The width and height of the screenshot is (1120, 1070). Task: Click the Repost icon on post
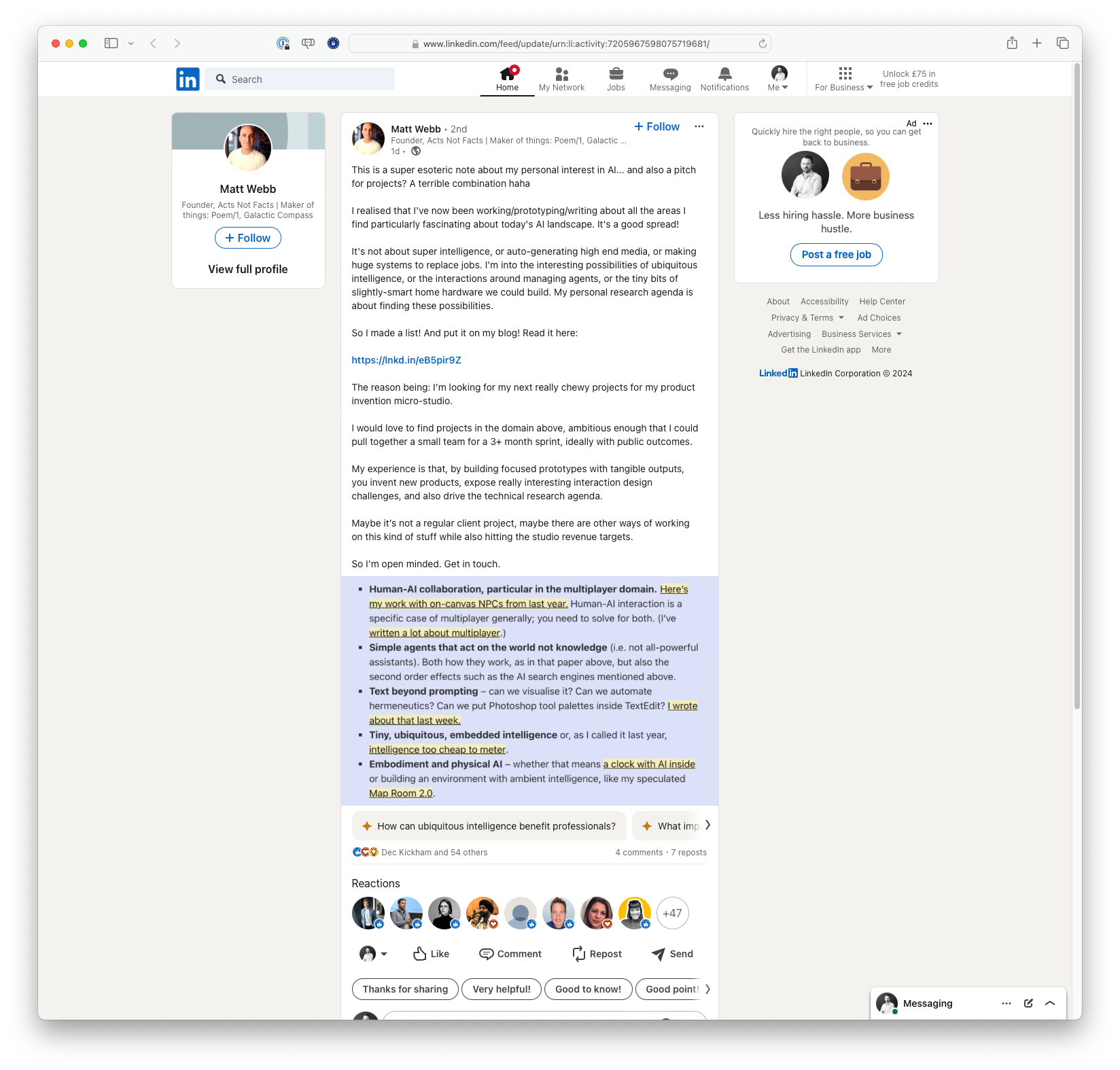[x=579, y=954]
